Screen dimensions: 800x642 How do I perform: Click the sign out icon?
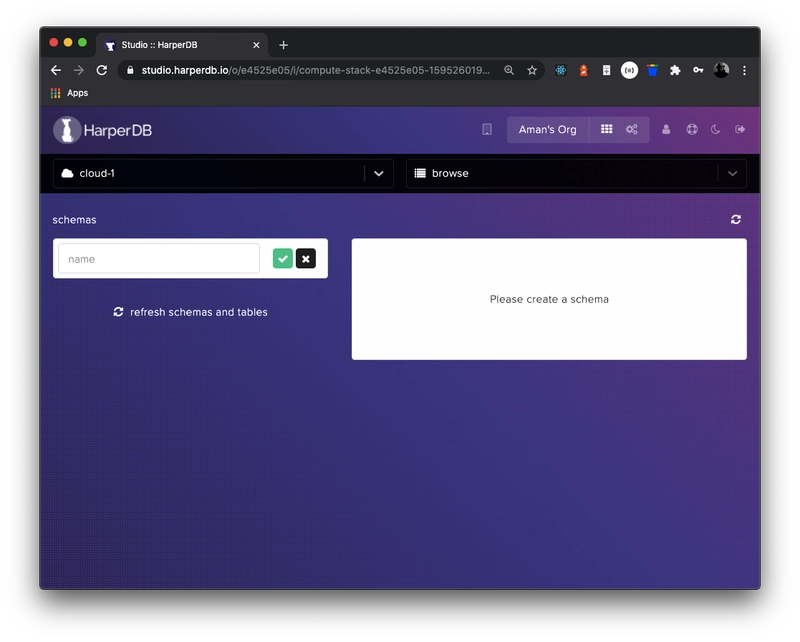point(740,130)
